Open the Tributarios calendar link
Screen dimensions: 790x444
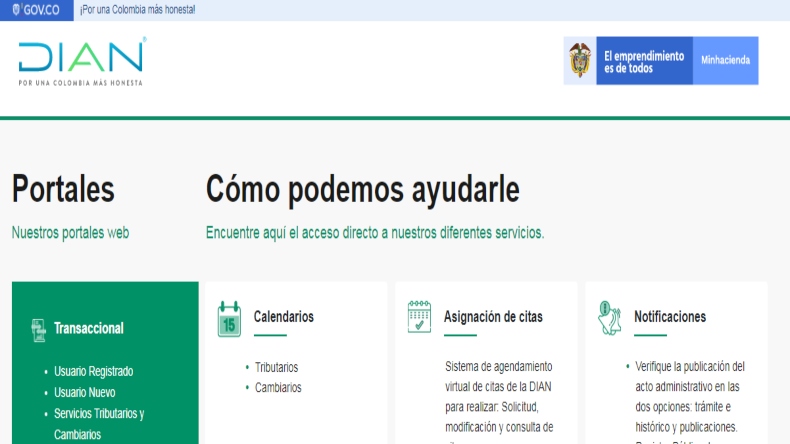[x=276, y=367]
